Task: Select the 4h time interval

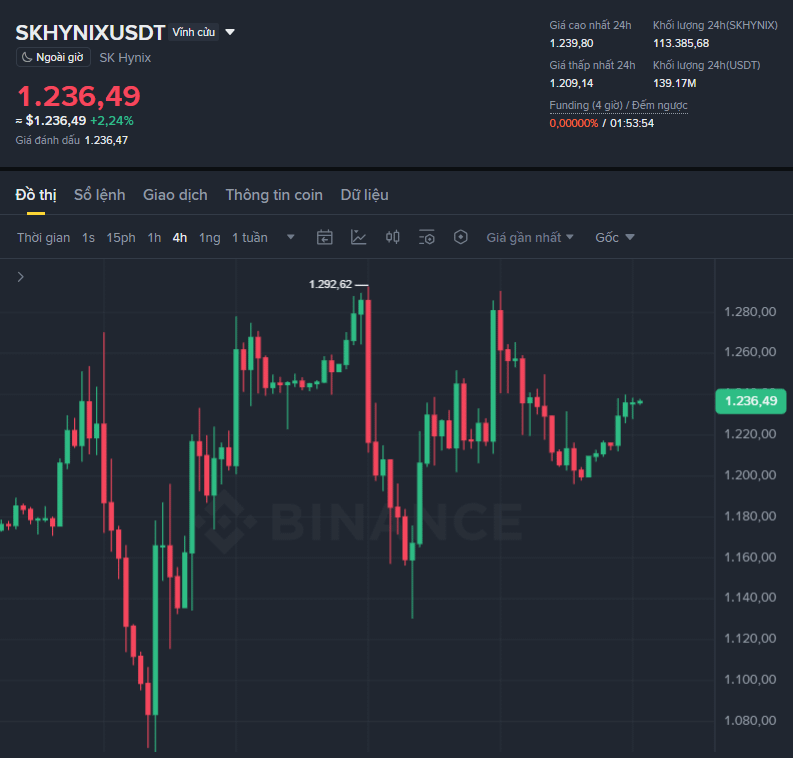Action: (180, 238)
